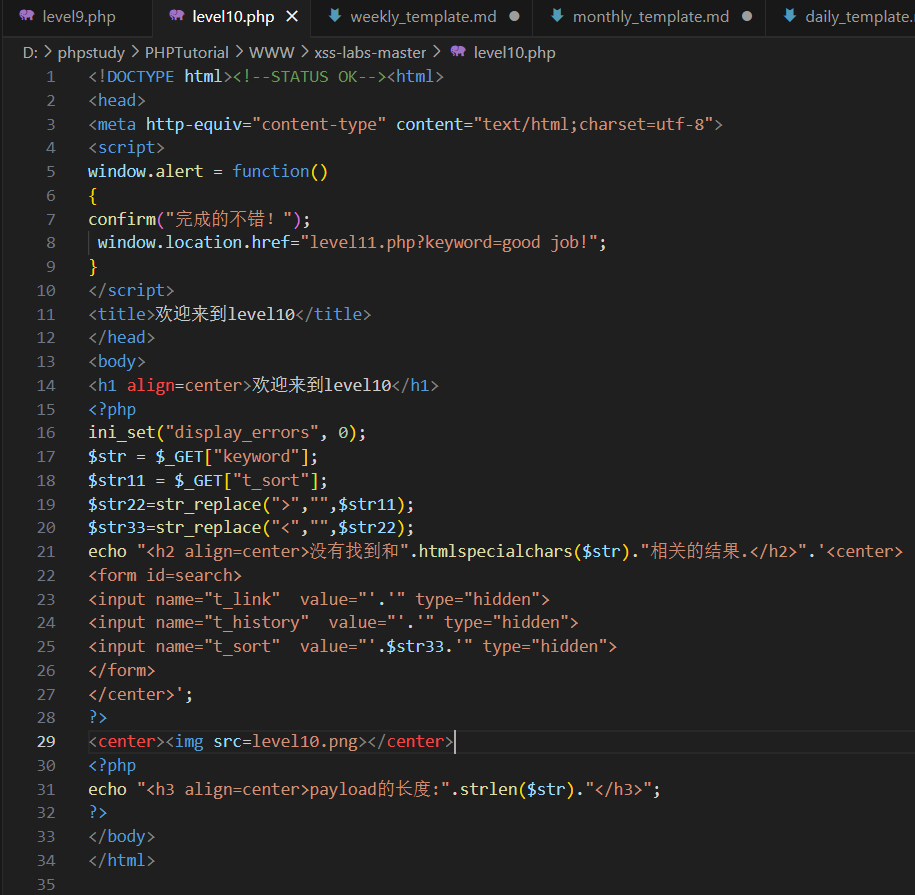Click the PHP elephant icon on level10.php tab
The image size is (915, 895).
[177, 15]
